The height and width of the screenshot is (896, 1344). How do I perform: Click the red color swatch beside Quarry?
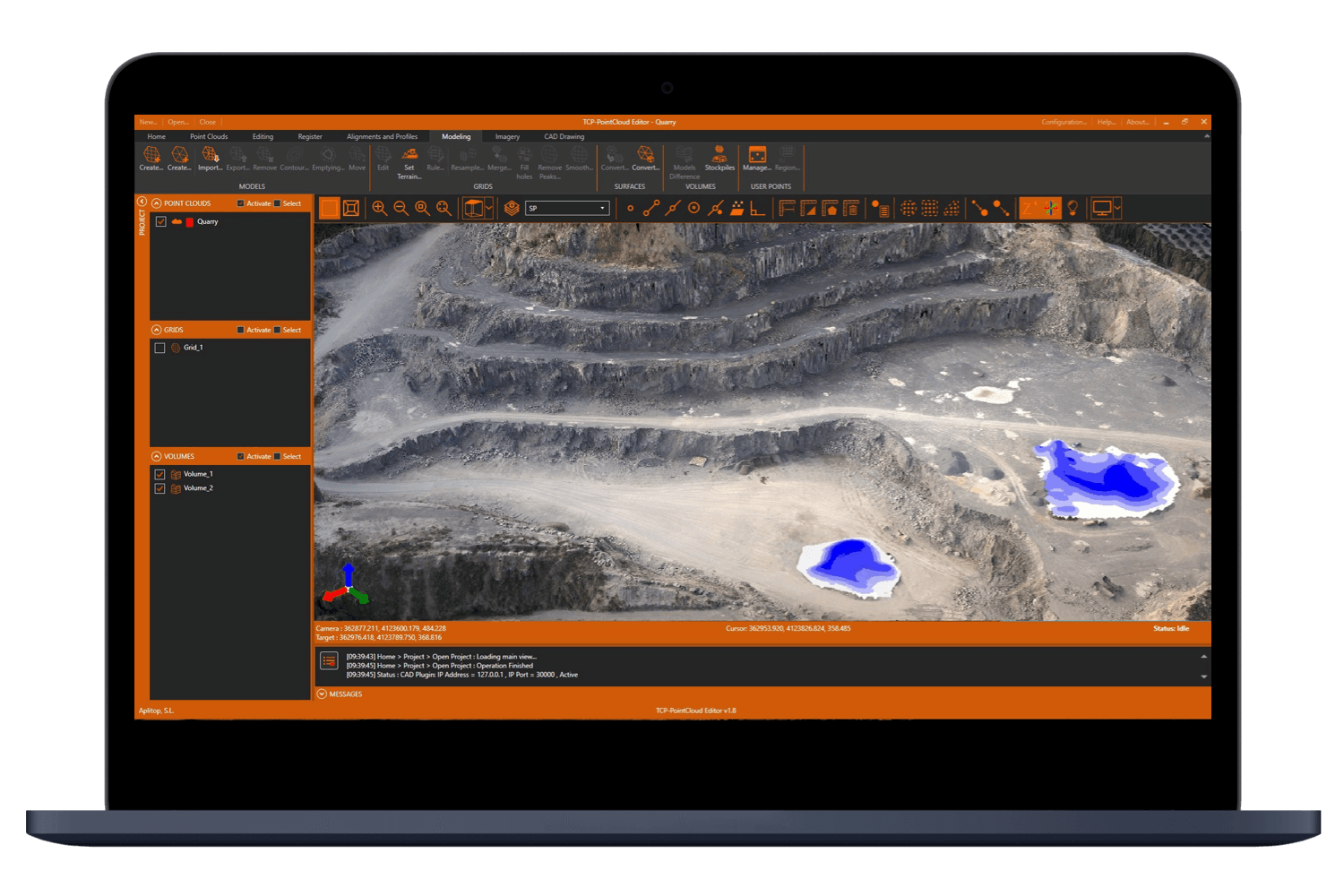tap(190, 222)
